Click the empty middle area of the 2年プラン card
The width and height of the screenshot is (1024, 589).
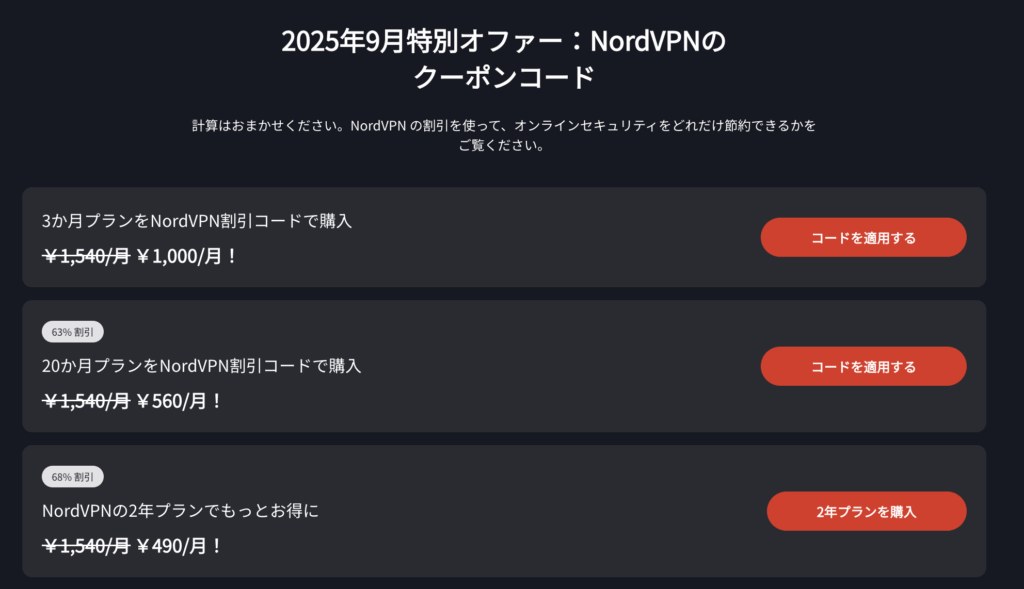pyautogui.click(x=542, y=511)
